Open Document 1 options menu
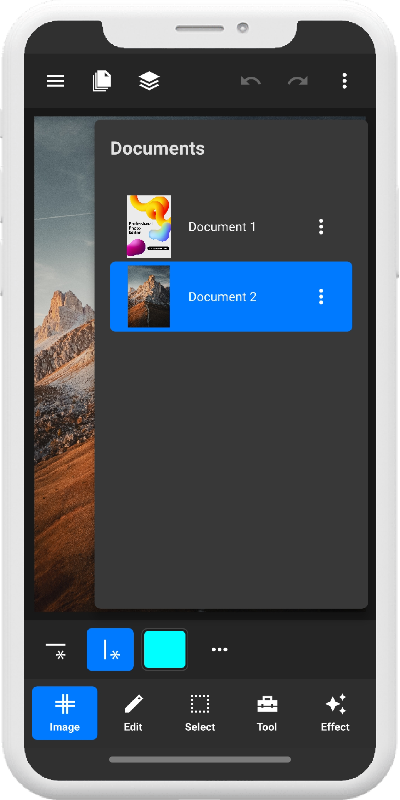Viewport: 400px width, 800px height. point(321,227)
